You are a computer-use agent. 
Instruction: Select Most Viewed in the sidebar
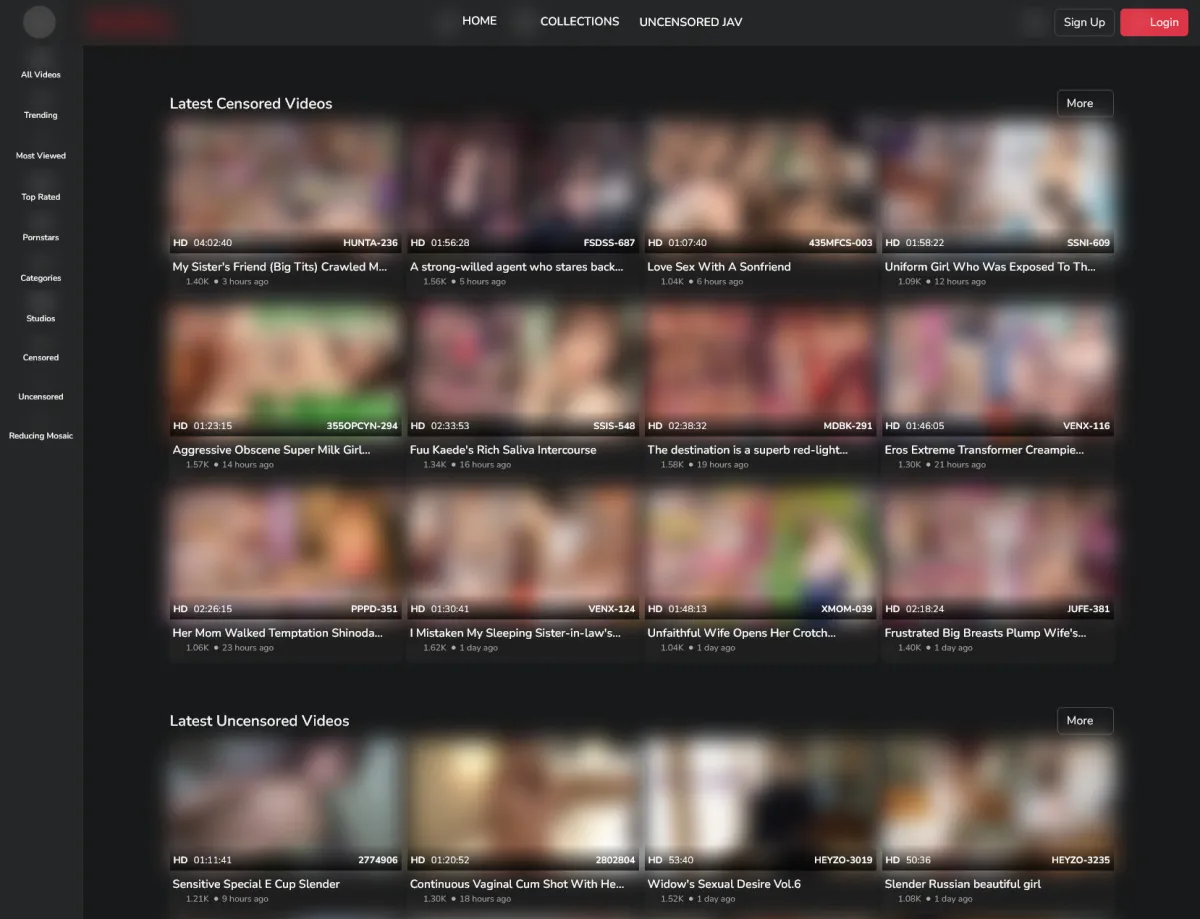(x=41, y=156)
